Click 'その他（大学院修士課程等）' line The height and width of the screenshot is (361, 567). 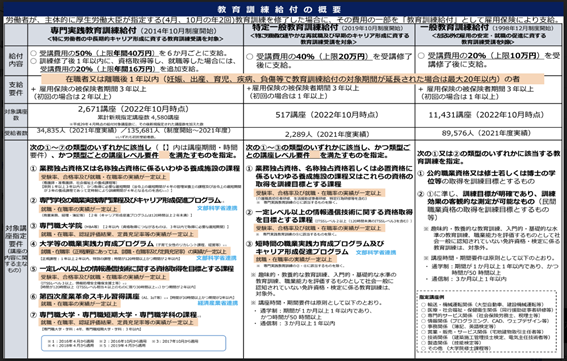click(x=456, y=348)
